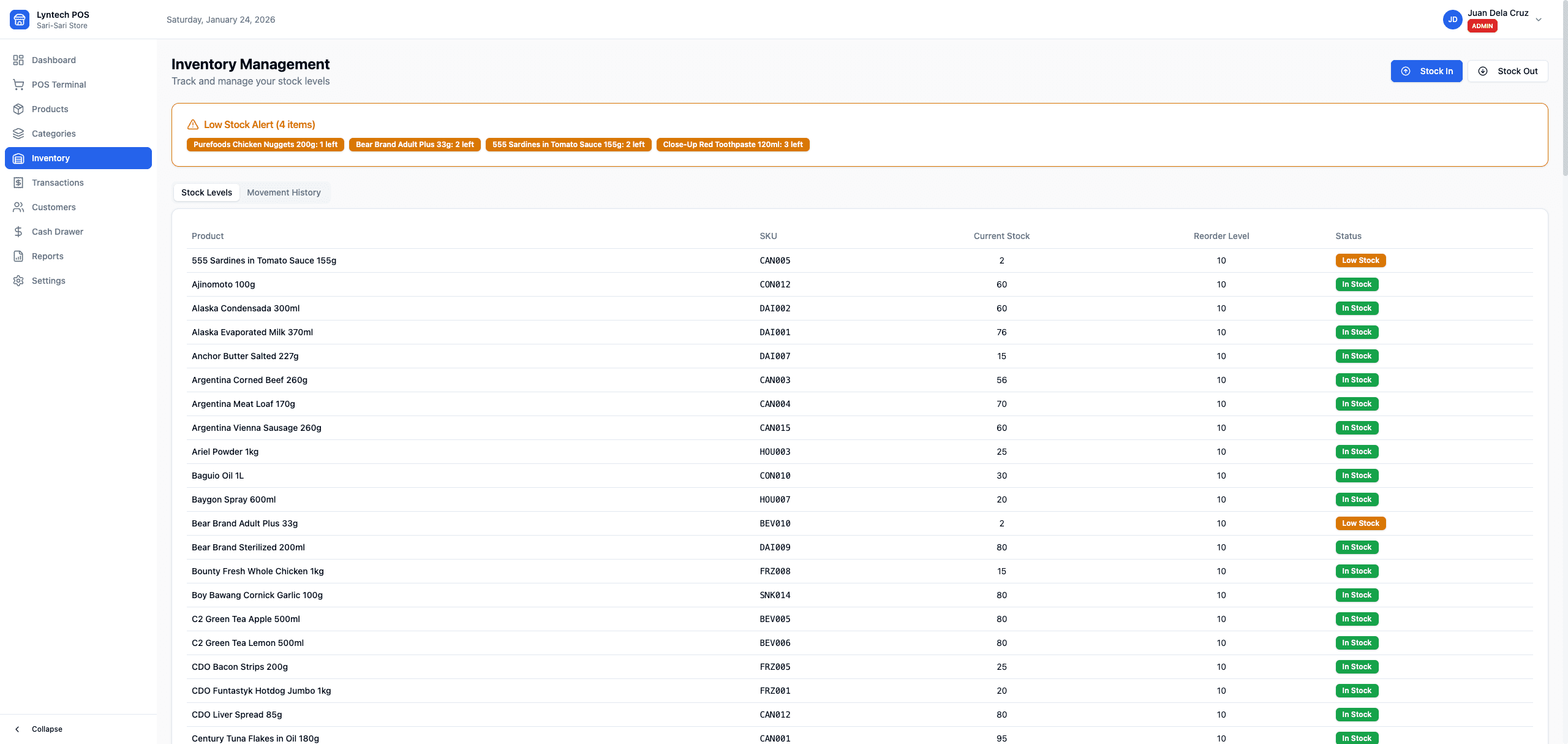Click the down-arrow icon in Stock Out
The width and height of the screenshot is (1568, 744).
coord(1483,71)
